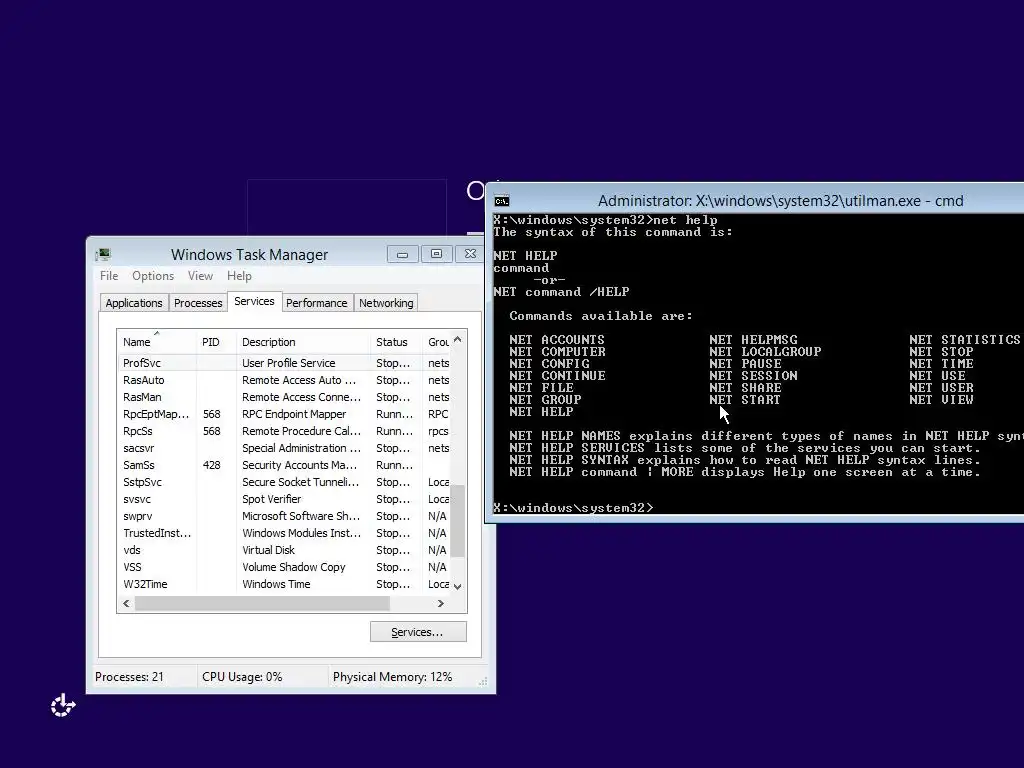This screenshot has width=1024, height=768.
Task: Click the Task Manager title bar icon
Action: (x=103, y=255)
